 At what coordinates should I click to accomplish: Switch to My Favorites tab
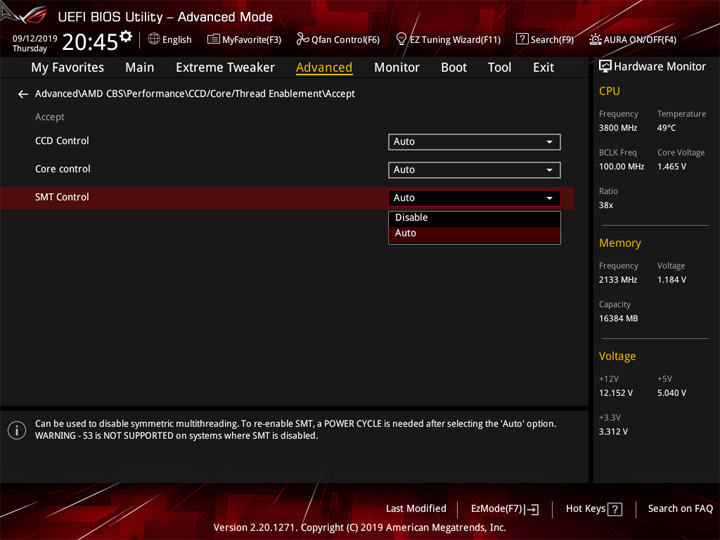click(x=68, y=68)
